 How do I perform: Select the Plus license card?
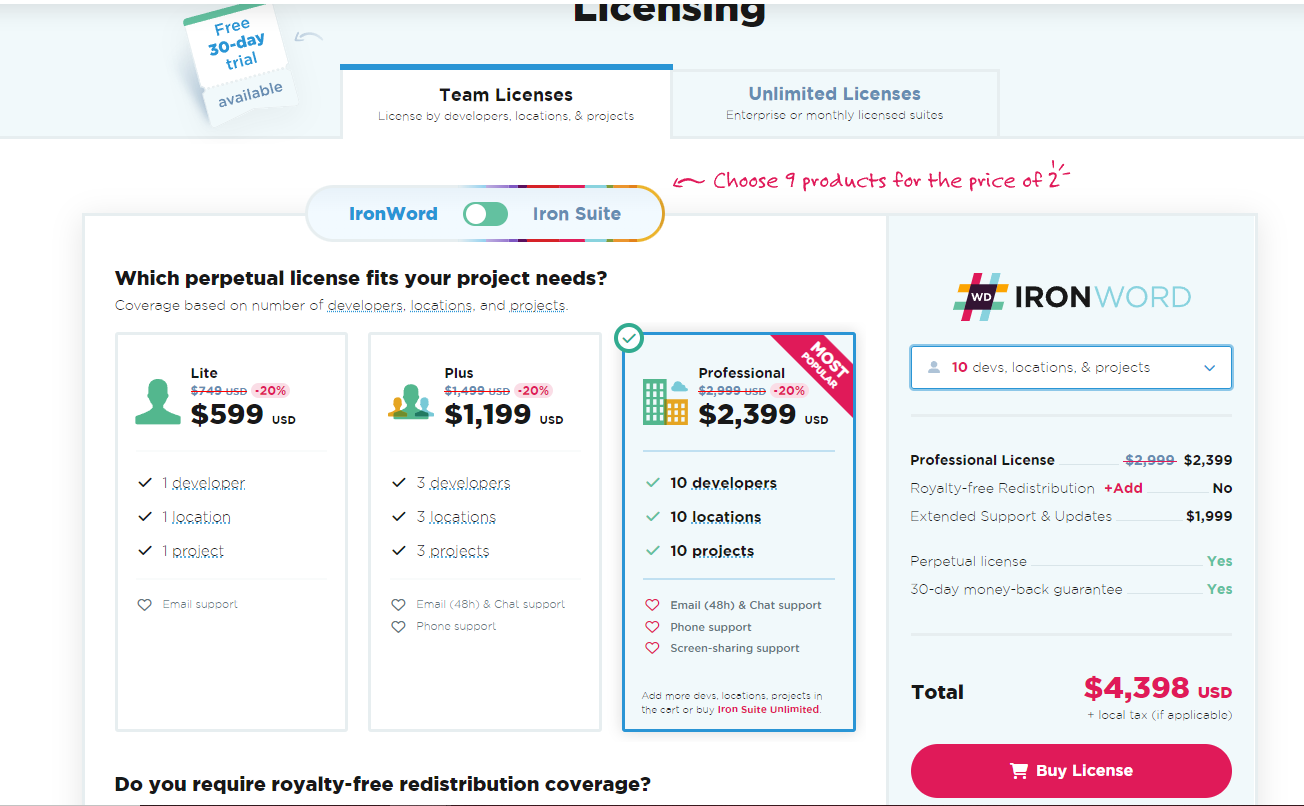tap(484, 530)
